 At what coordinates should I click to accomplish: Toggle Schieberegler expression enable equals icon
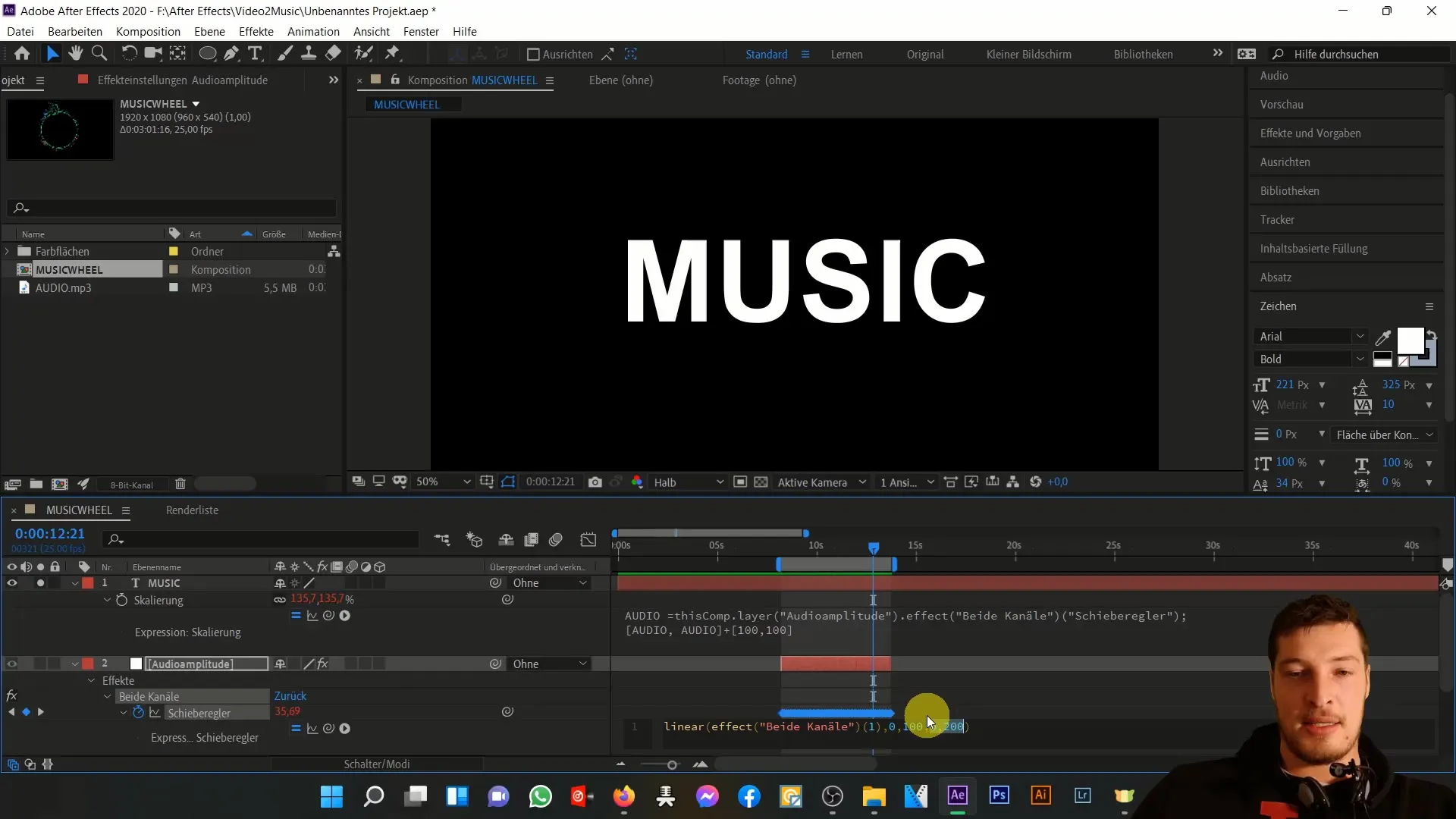click(x=296, y=729)
